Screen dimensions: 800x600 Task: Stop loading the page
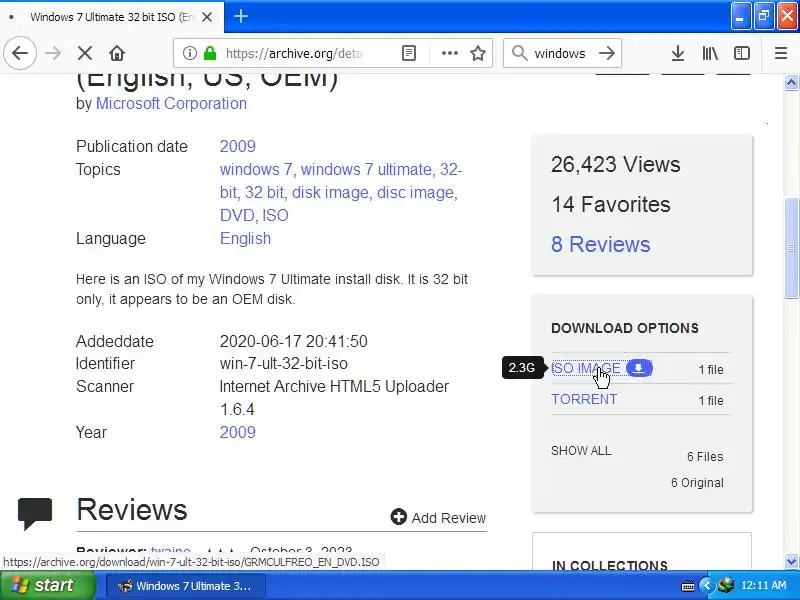tap(85, 53)
